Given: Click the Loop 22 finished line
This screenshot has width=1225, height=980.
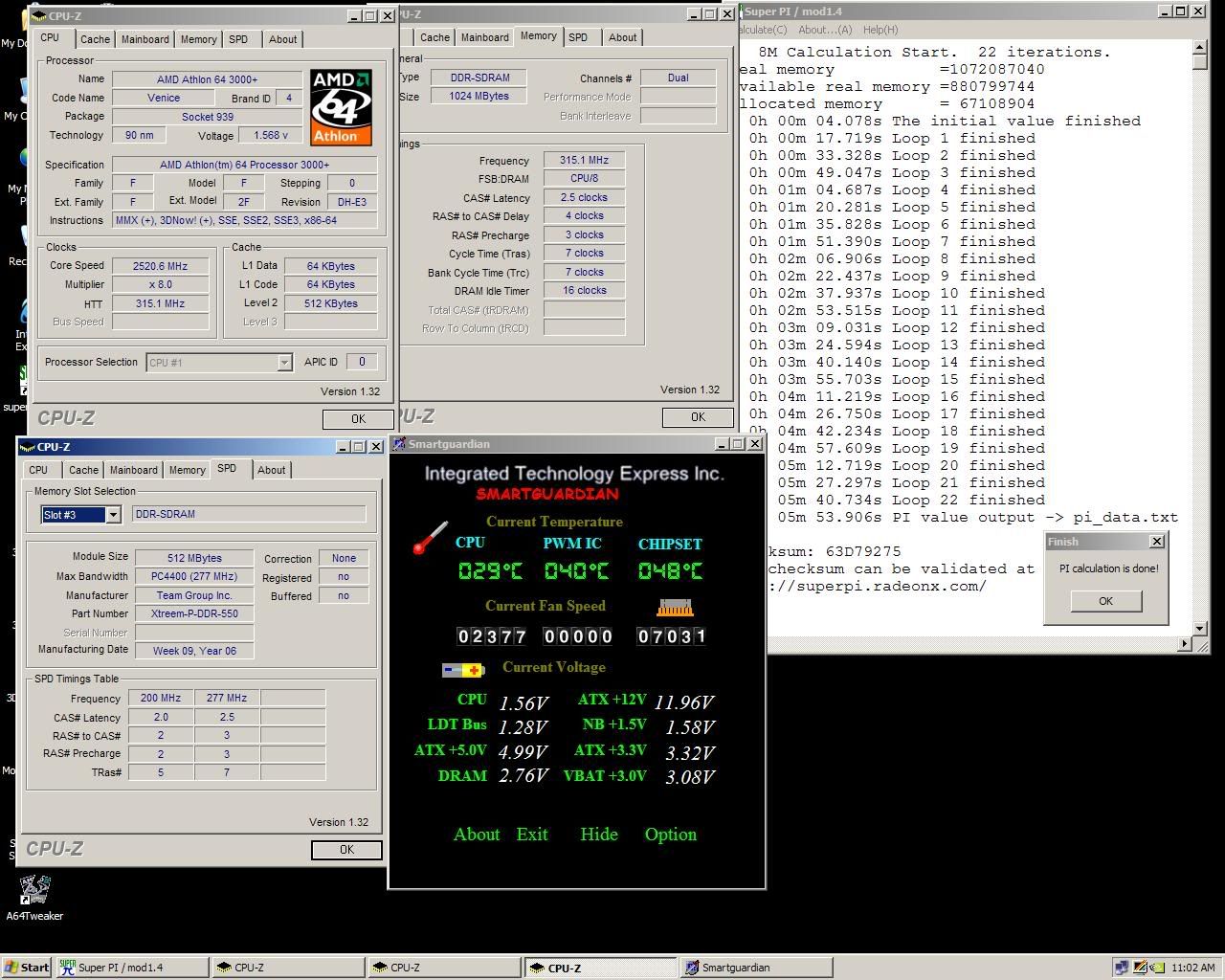Looking at the screenshot, I should pyautogui.click(x=897, y=500).
